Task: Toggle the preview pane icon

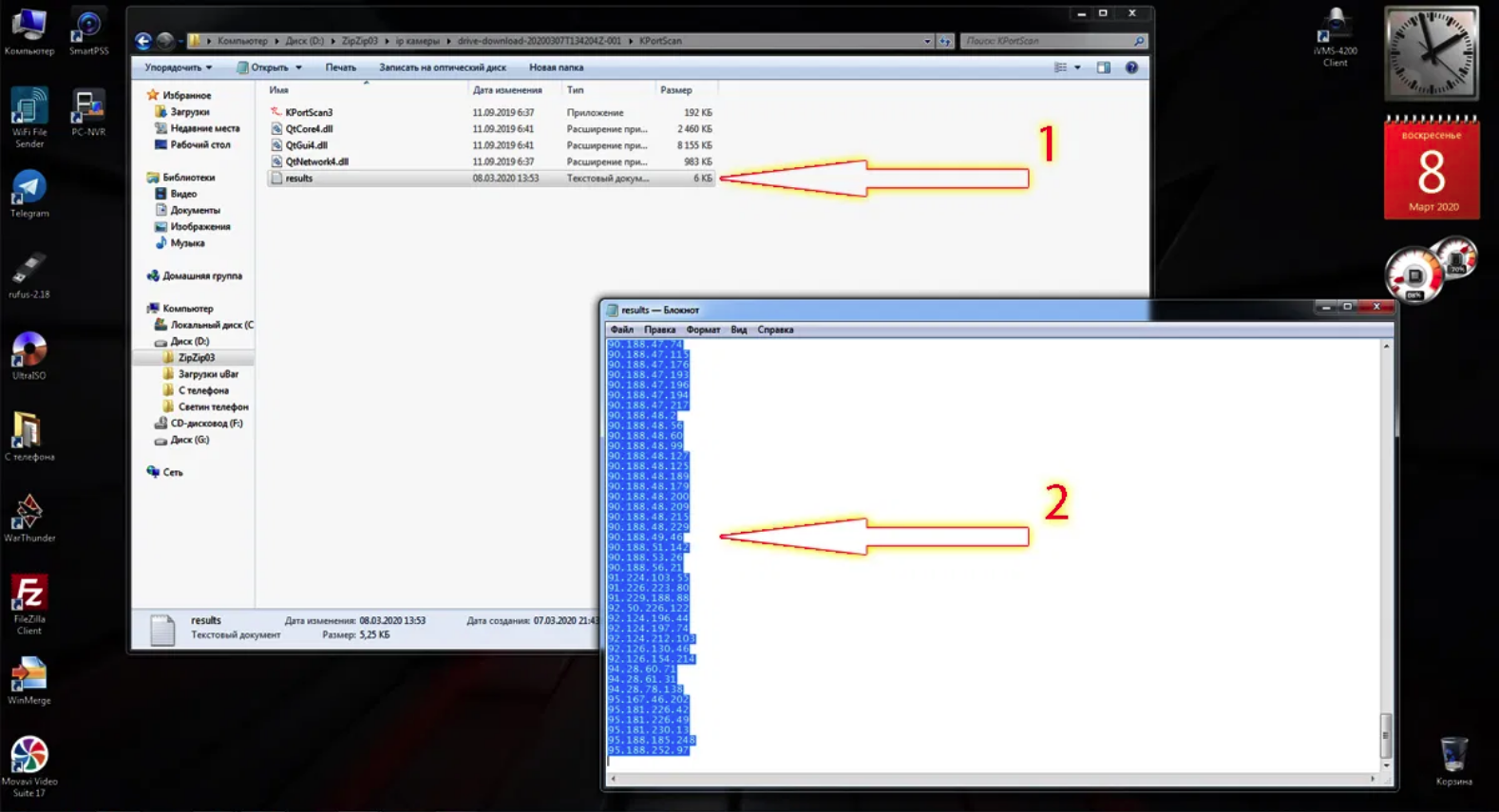Action: (x=1103, y=67)
